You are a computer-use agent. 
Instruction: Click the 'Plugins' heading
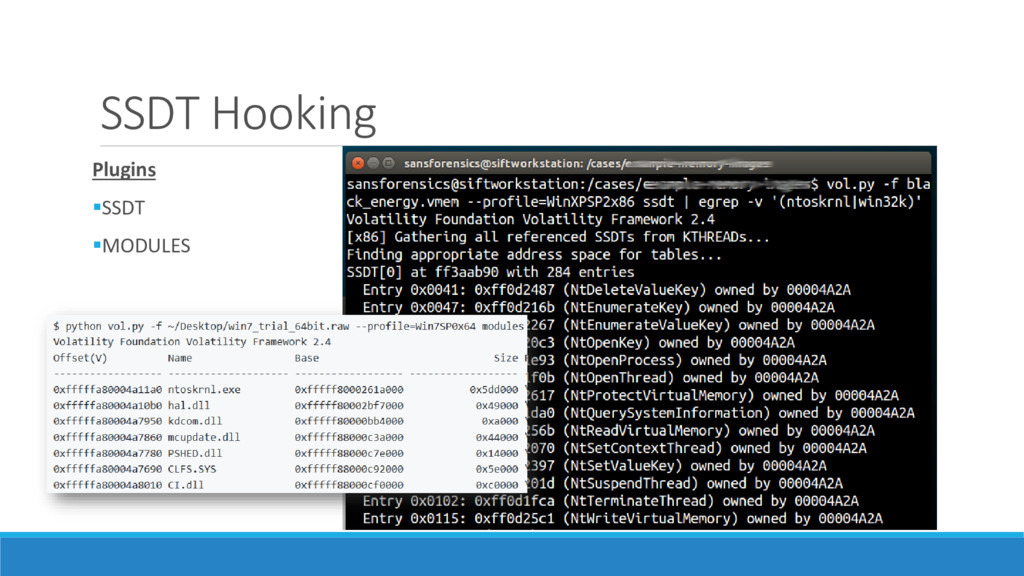coord(124,170)
